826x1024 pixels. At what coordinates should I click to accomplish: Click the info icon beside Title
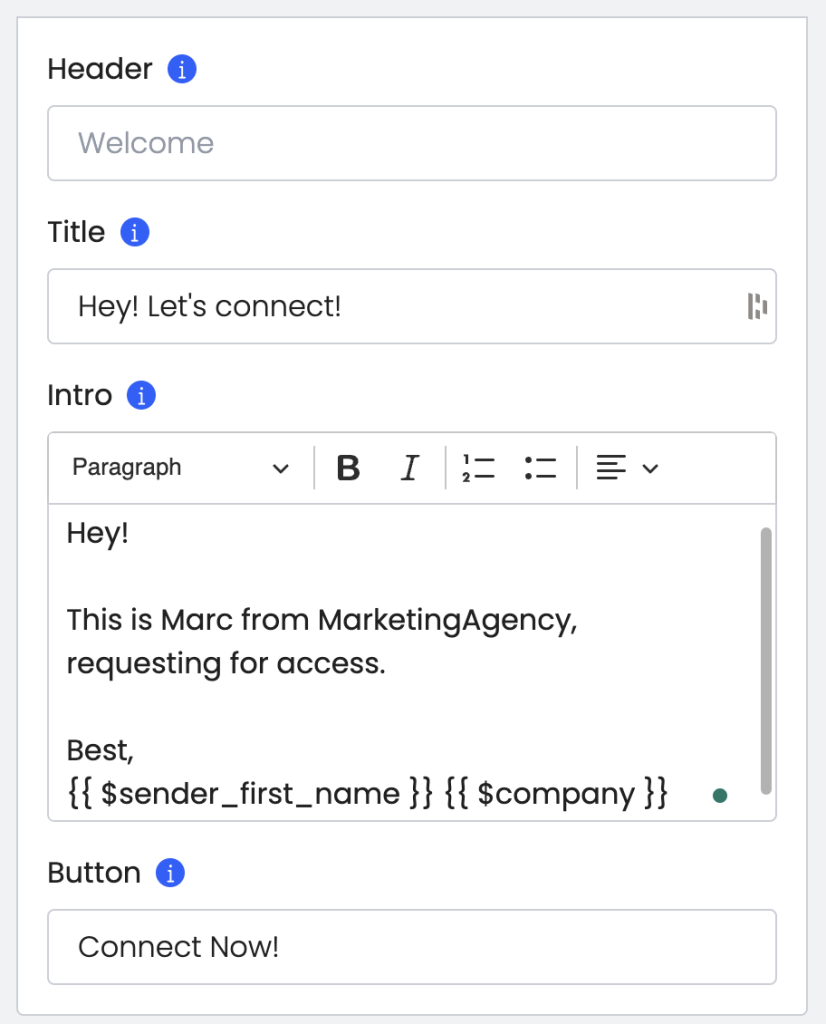[x=135, y=233]
